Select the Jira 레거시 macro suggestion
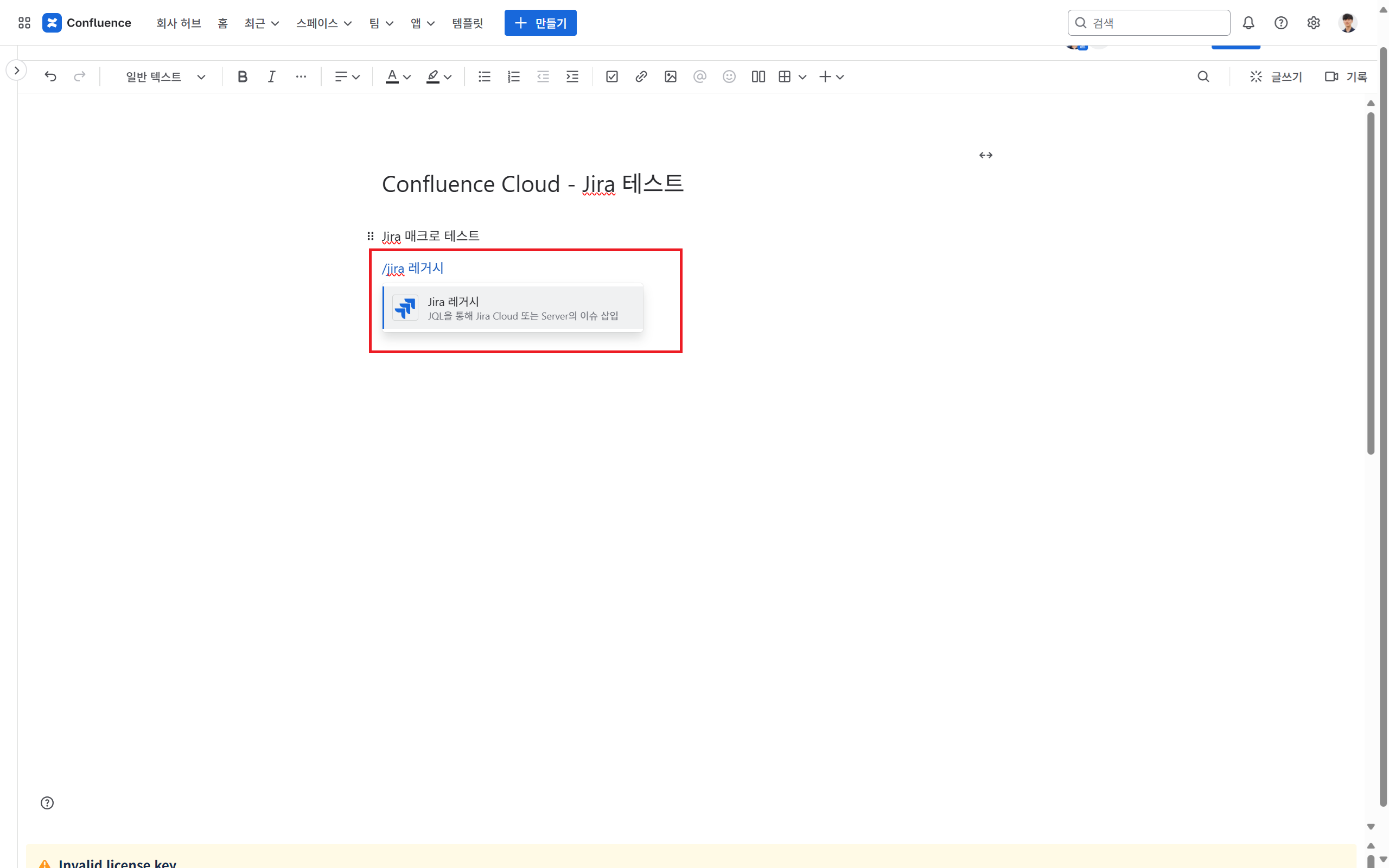The width and height of the screenshot is (1389, 868). 513,308
